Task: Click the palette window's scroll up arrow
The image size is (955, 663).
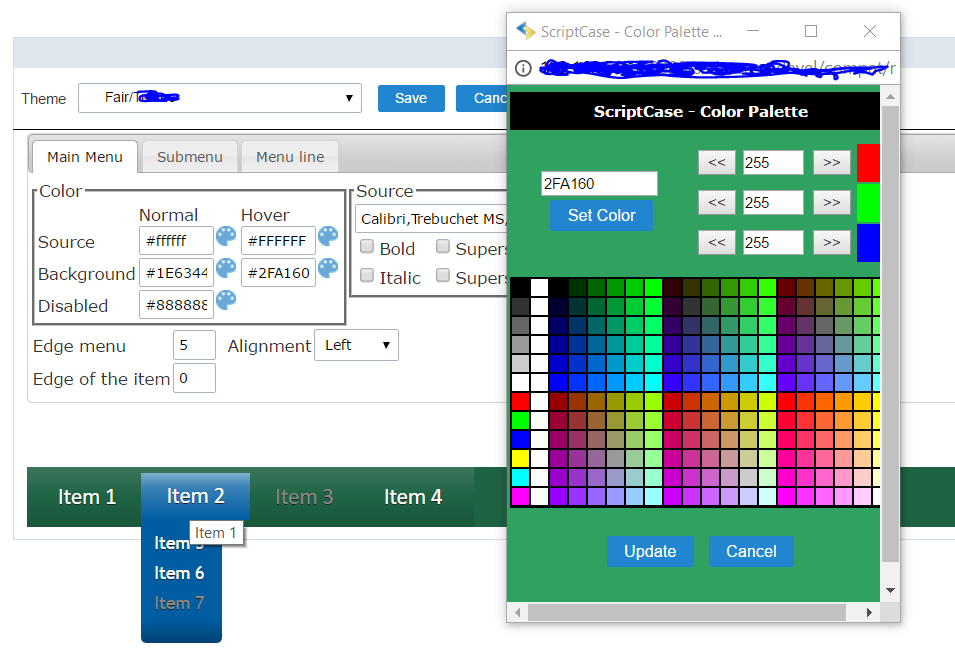Action: 890,96
